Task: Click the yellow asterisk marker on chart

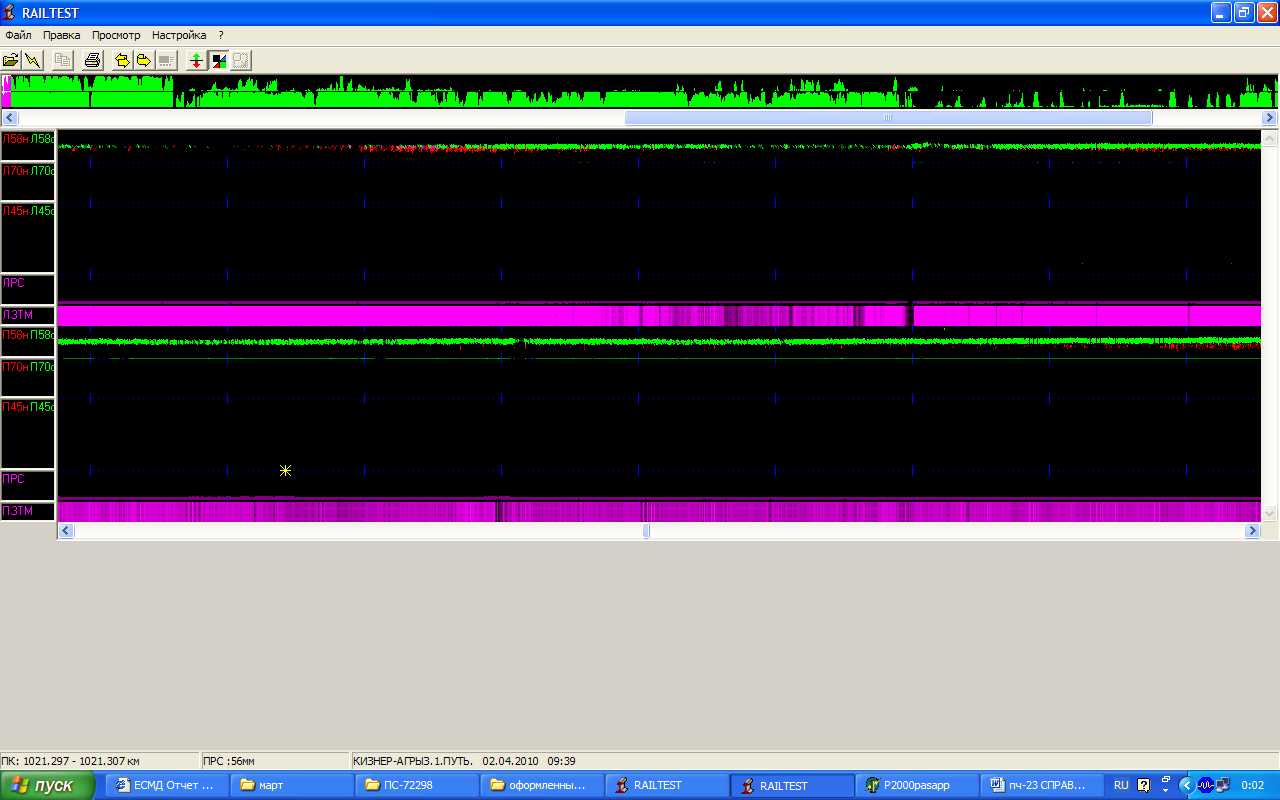Action: coord(285,470)
